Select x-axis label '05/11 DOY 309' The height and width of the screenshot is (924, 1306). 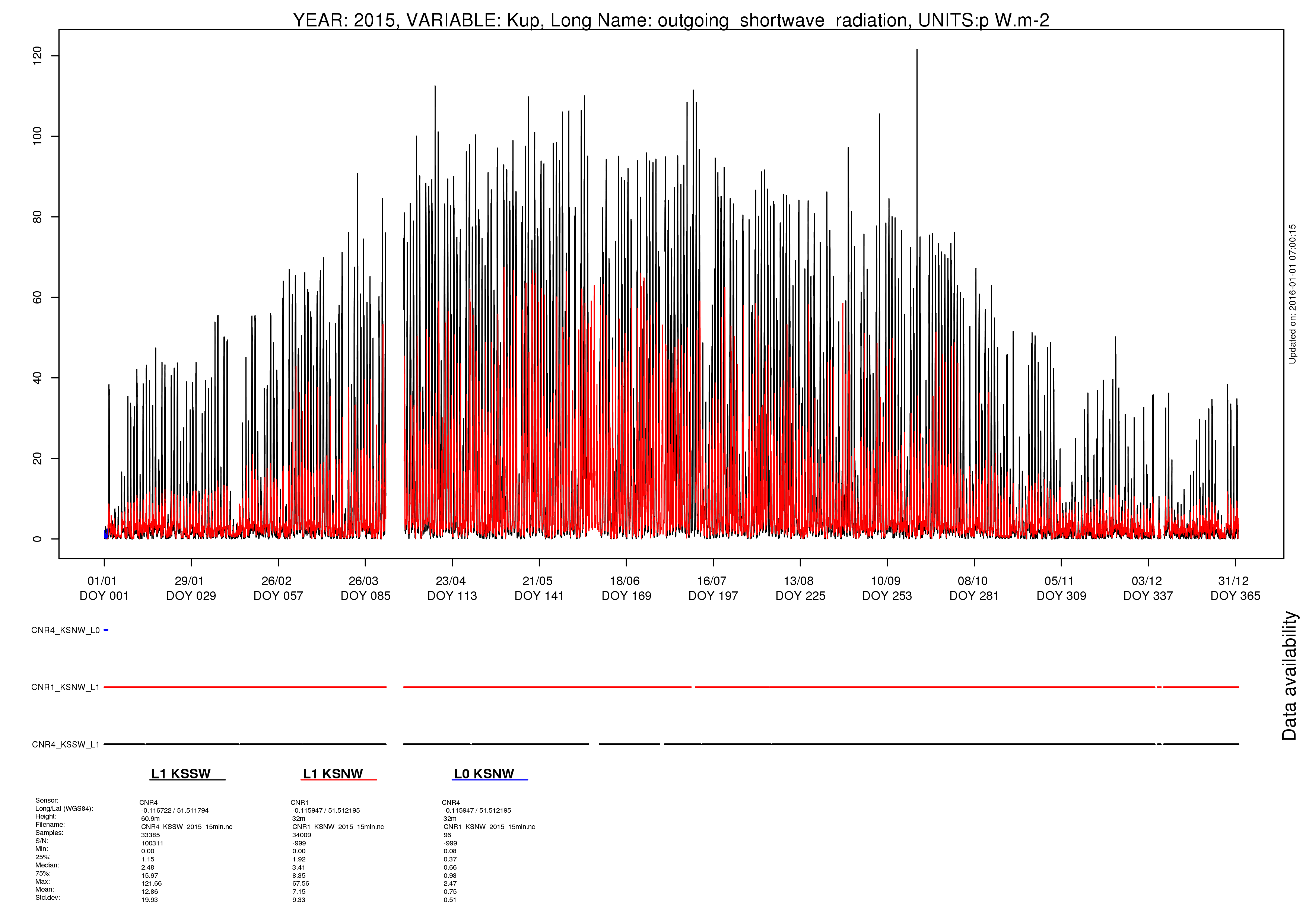click(x=1061, y=588)
